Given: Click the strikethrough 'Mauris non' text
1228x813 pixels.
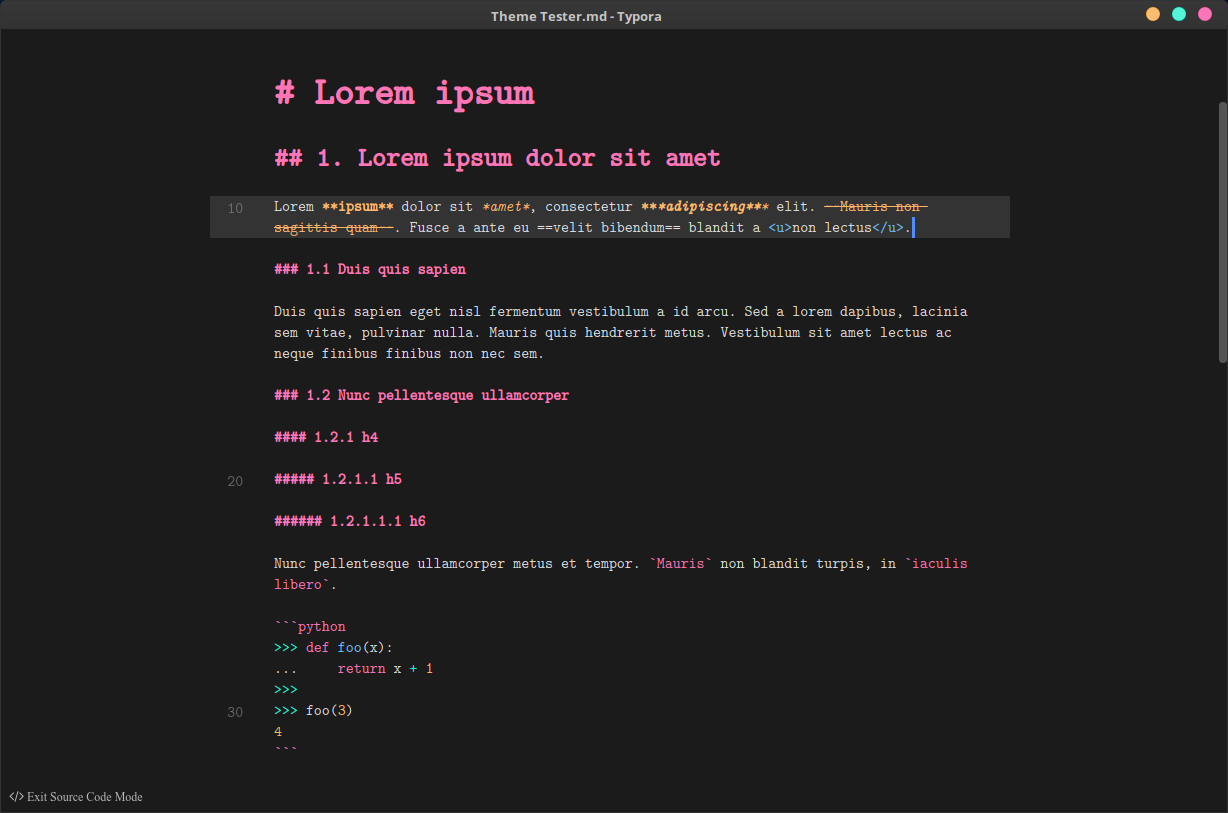Looking at the screenshot, I should pyautogui.click(x=880, y=207).
